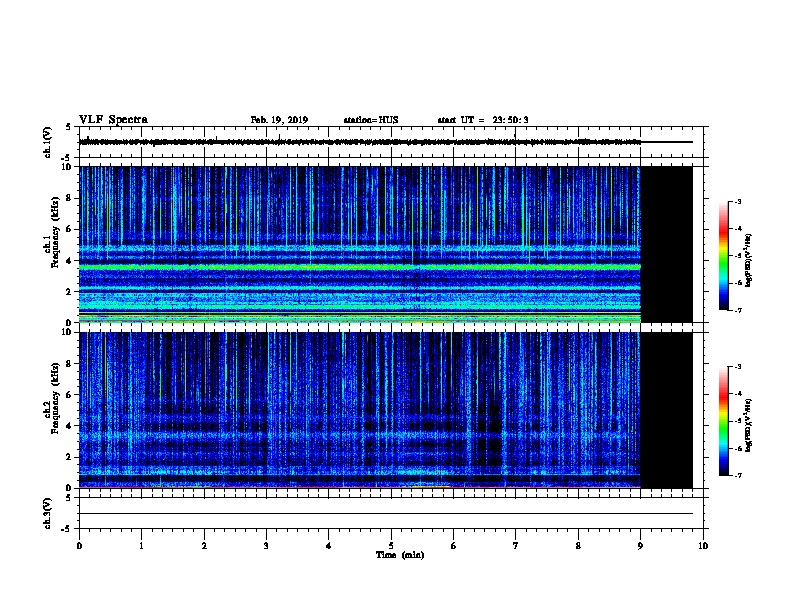Click the "8" kHz tick on ch.1 spectrogram
The image size is (792, 612).
pyautogui.click(x=69, y=198)
